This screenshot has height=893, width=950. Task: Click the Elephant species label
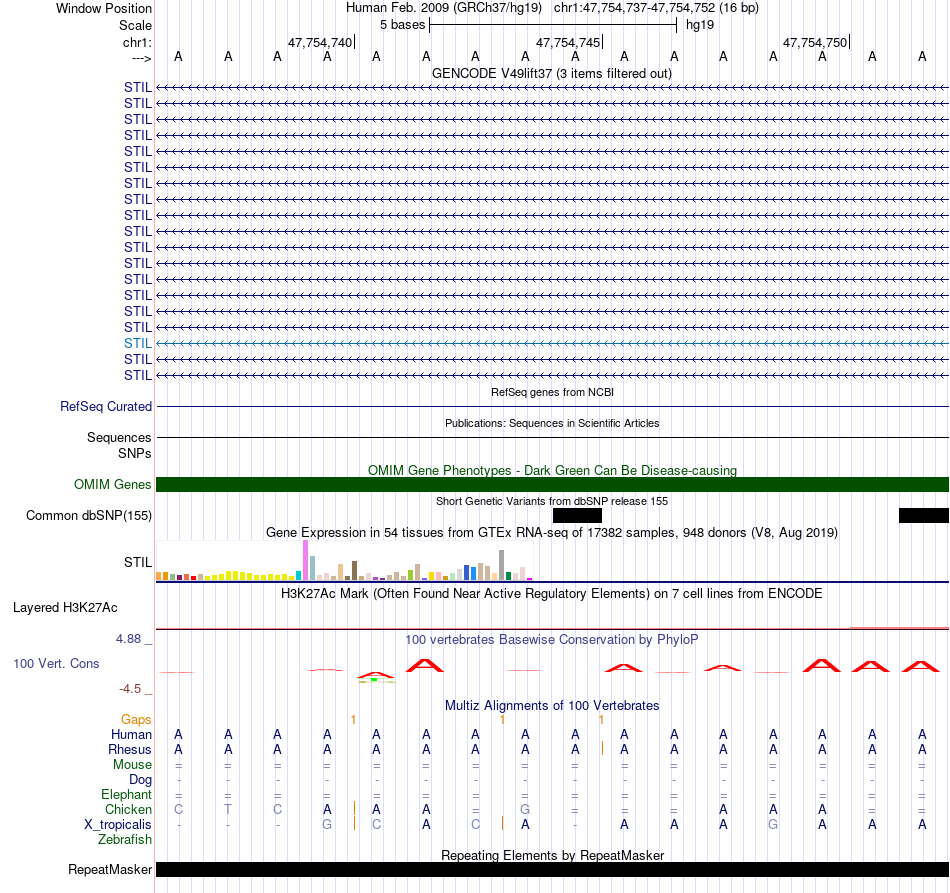(x=127, y=794)
